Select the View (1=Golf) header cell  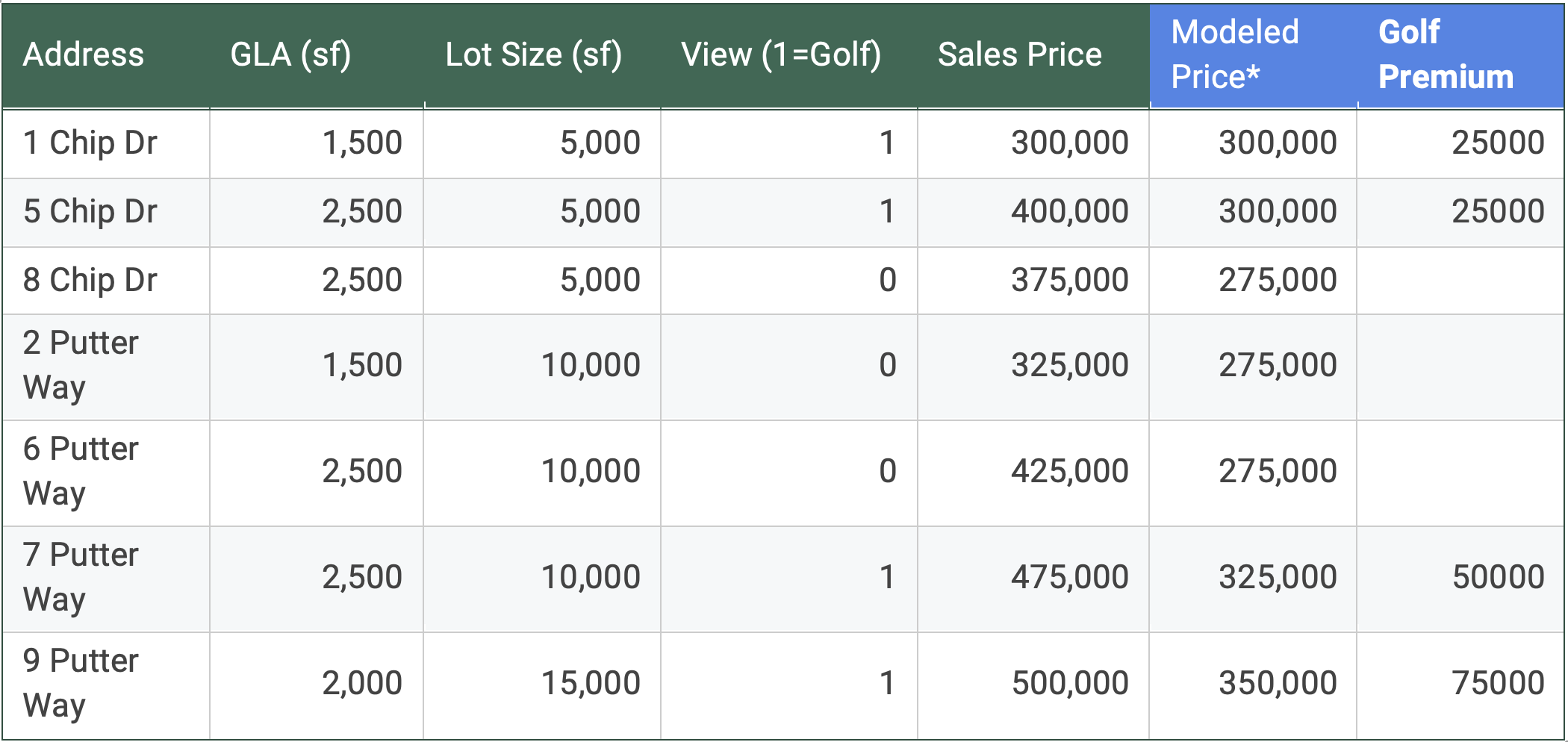pyautogui.click(x=781, y=54)
